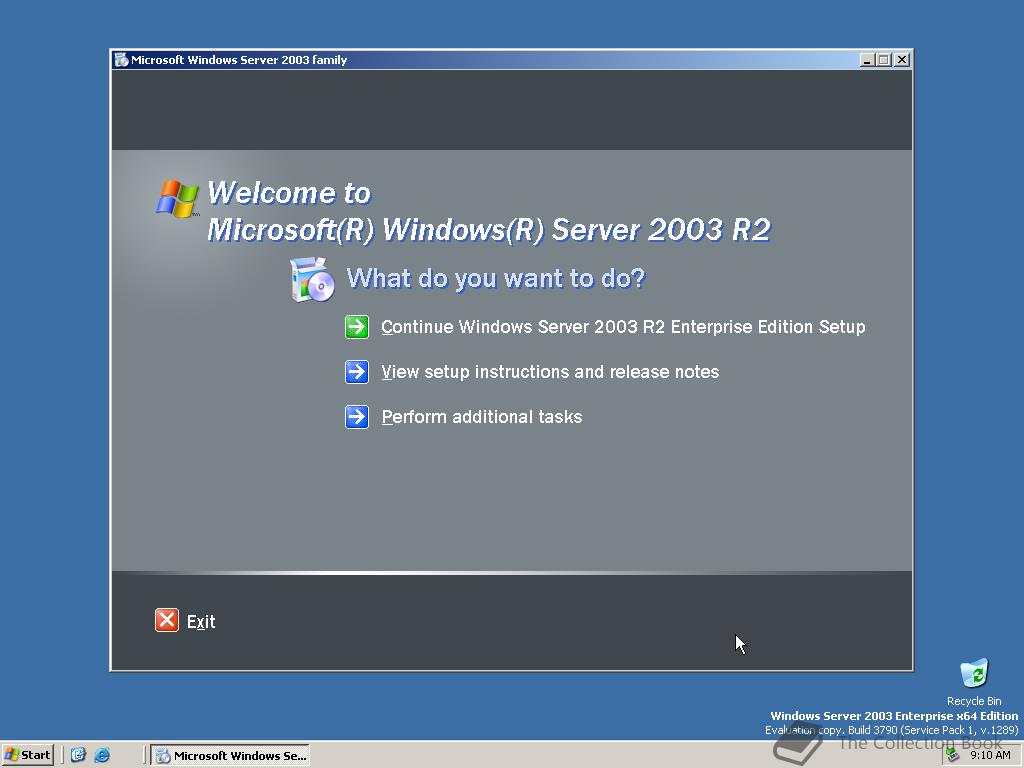
Task: Click the green arrow icon beside Continue Setup
Action: click(357, 327)
